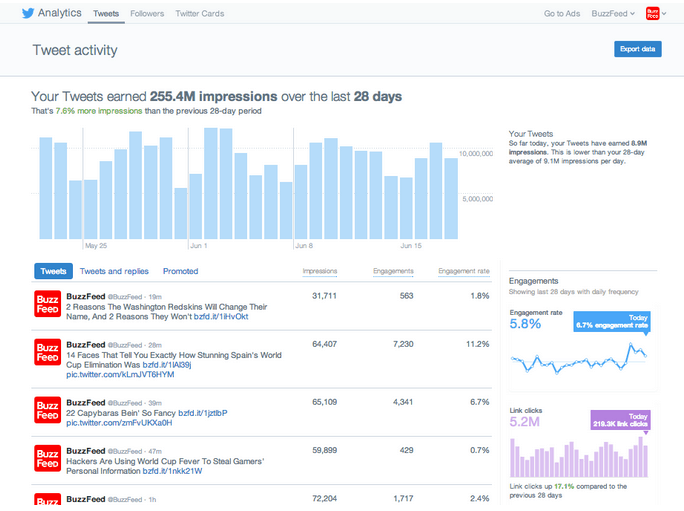Viewport: 684px width, 511px height.
Task: Go to Ads link
Action: click(x=562, y=14)
